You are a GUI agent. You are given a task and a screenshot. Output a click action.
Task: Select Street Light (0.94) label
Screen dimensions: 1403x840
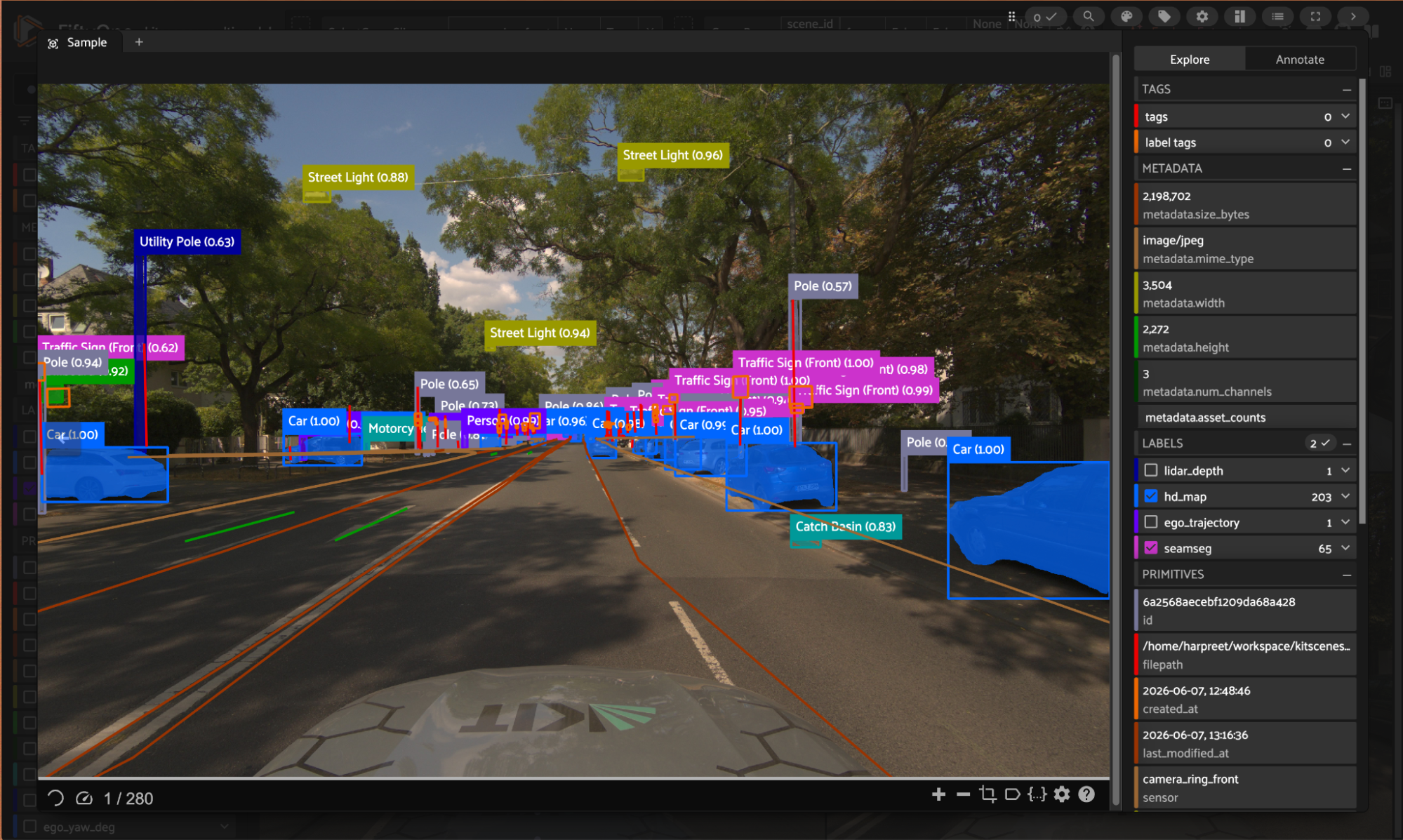tap(540, 333)
